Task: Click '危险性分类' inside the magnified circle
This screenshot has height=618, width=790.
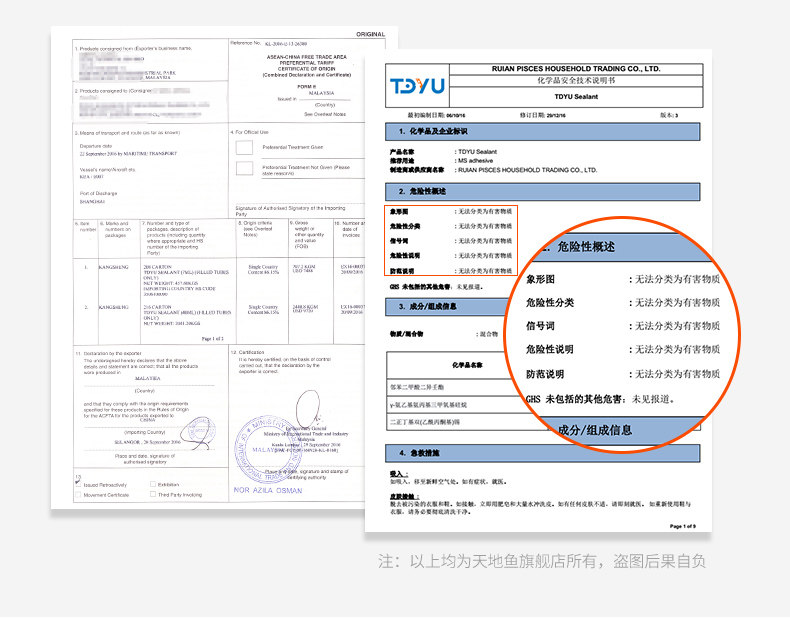Action: pyautogui.click(x=550, y=303)
